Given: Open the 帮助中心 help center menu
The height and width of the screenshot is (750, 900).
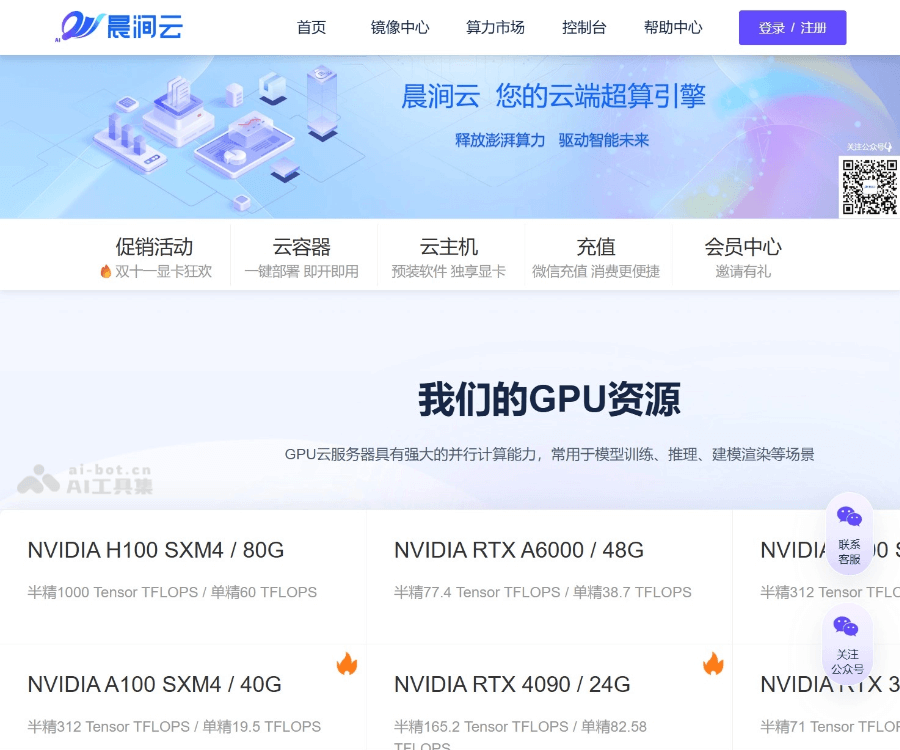Looking at the screenshot, I should point(673,28).
